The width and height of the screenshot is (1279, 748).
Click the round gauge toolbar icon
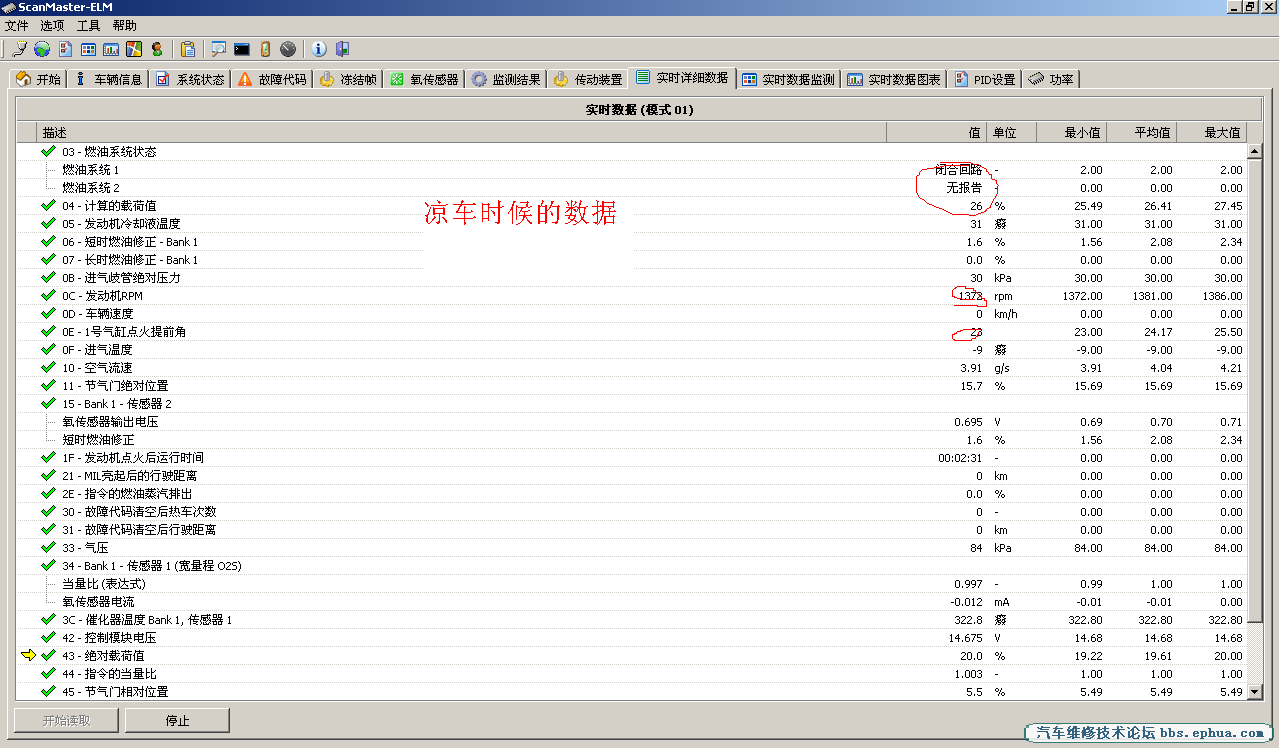coord(288,49)
